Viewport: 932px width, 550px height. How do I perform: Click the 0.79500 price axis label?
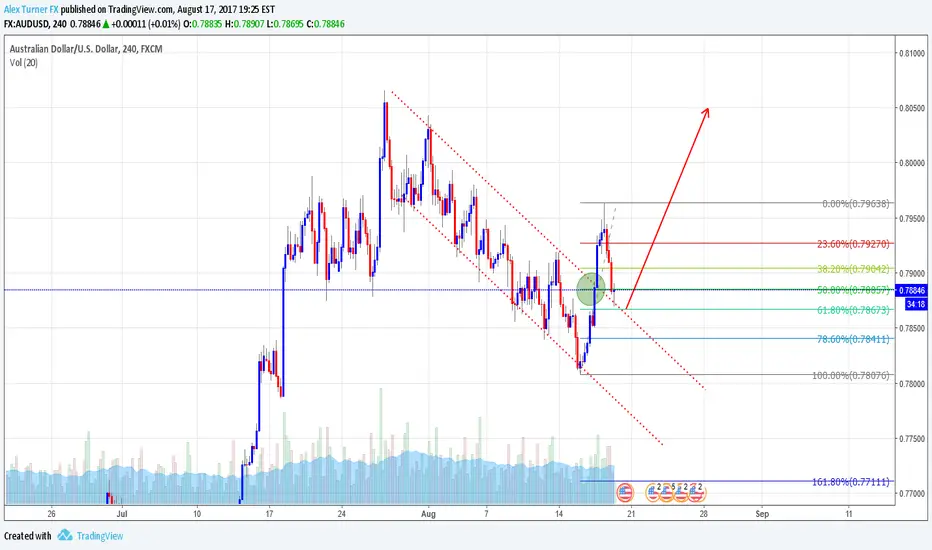click(x=912, y=218)
